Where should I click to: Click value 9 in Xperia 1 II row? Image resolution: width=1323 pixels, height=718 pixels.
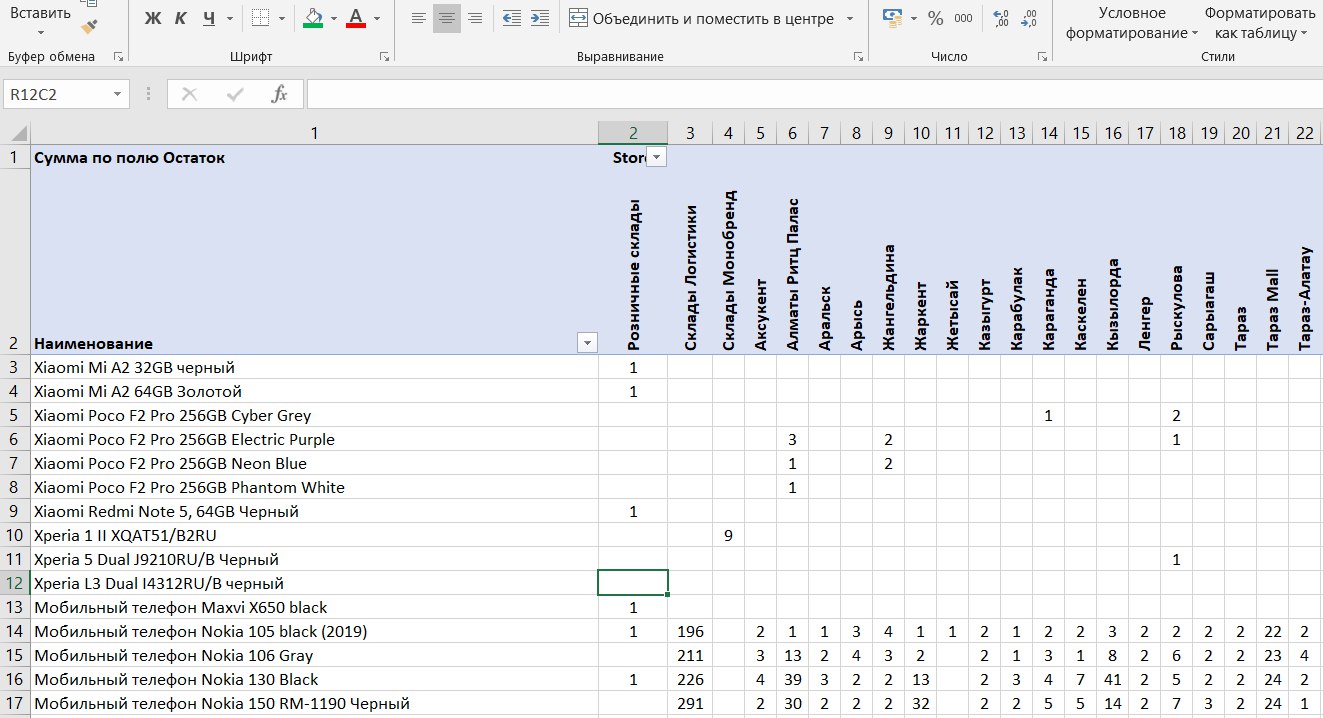pos(728,536)
